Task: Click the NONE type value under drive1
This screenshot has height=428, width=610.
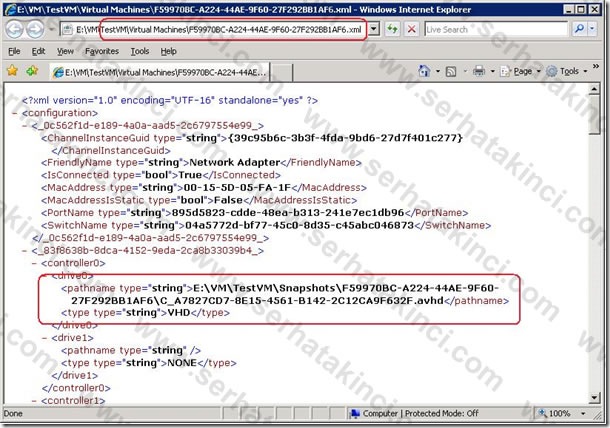Action: 182,363
